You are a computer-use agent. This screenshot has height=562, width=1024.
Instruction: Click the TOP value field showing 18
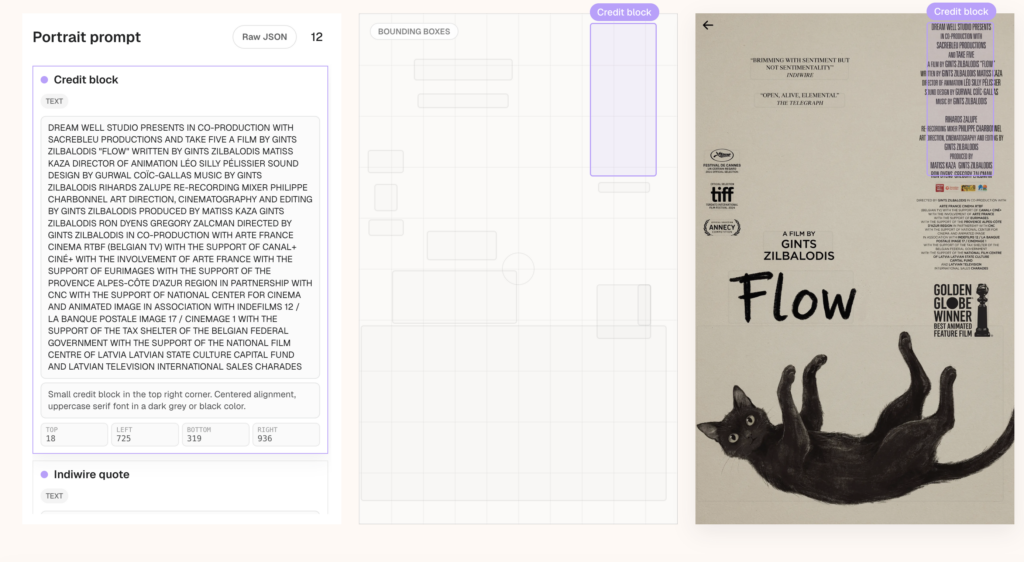tap(74, 435)
